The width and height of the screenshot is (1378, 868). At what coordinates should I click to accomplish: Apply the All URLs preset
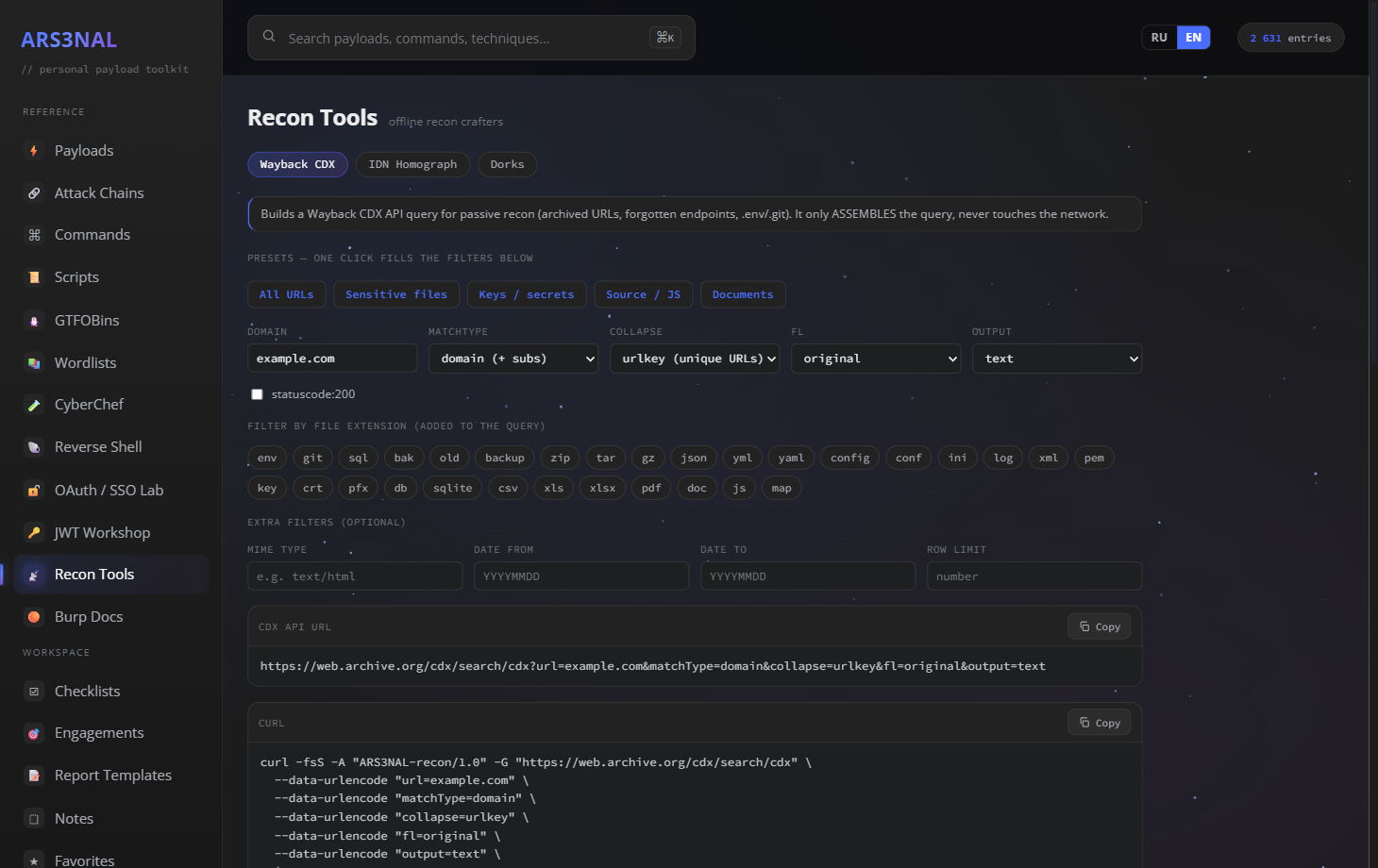287,294
